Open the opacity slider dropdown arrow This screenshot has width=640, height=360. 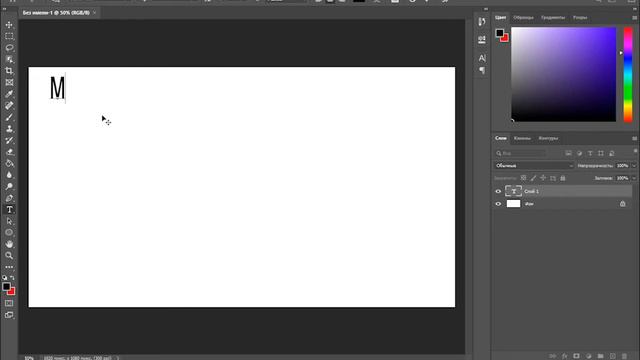click(x=634, y=166)
